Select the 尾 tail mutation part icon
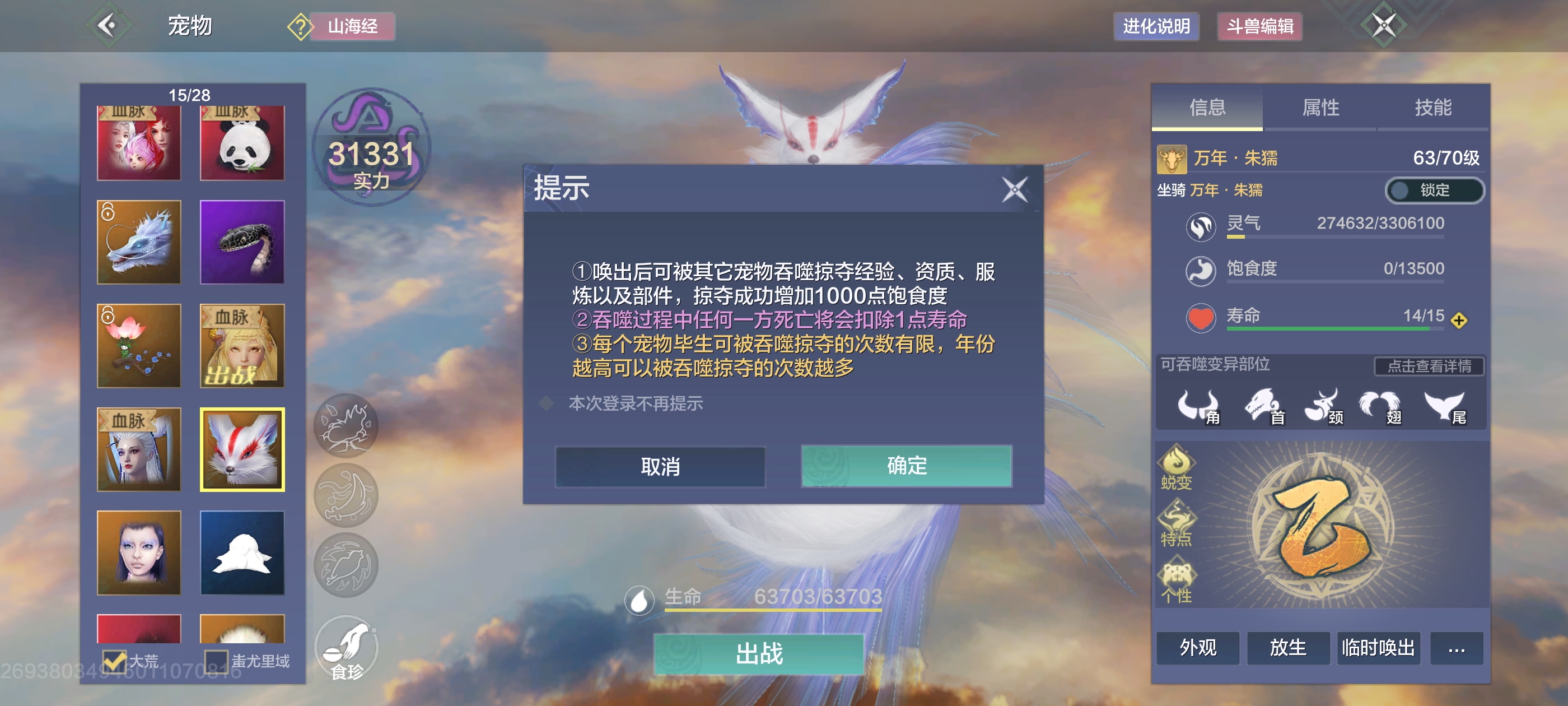The width and height of the screenshot is (1568, 706). tap(1445, 406)
